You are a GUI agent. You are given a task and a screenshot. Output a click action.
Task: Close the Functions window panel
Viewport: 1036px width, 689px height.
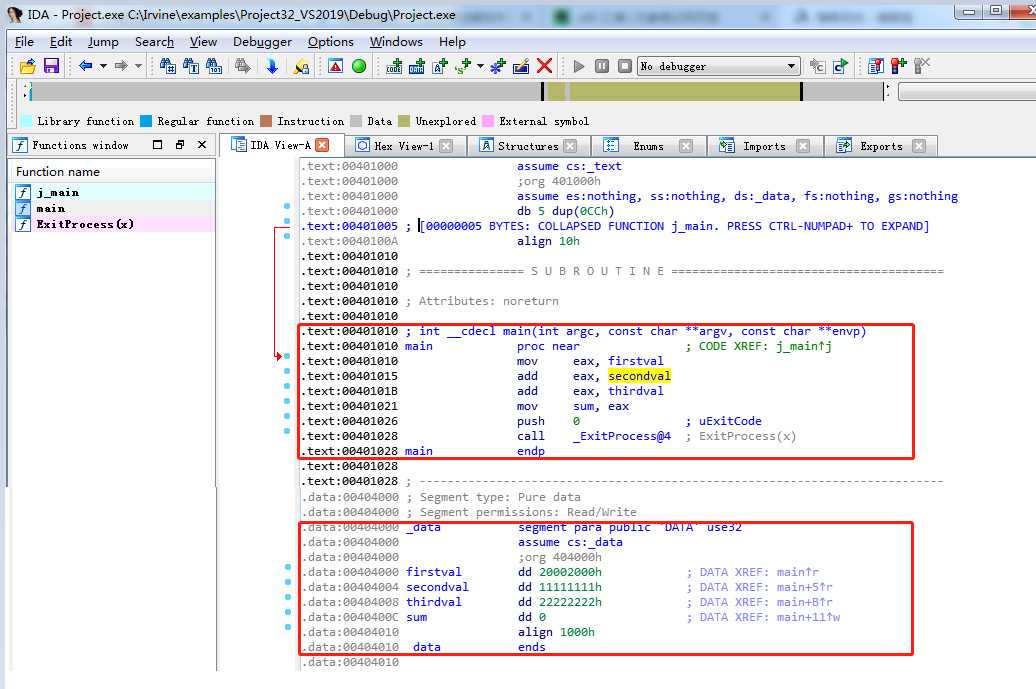(x=202, y=145)
